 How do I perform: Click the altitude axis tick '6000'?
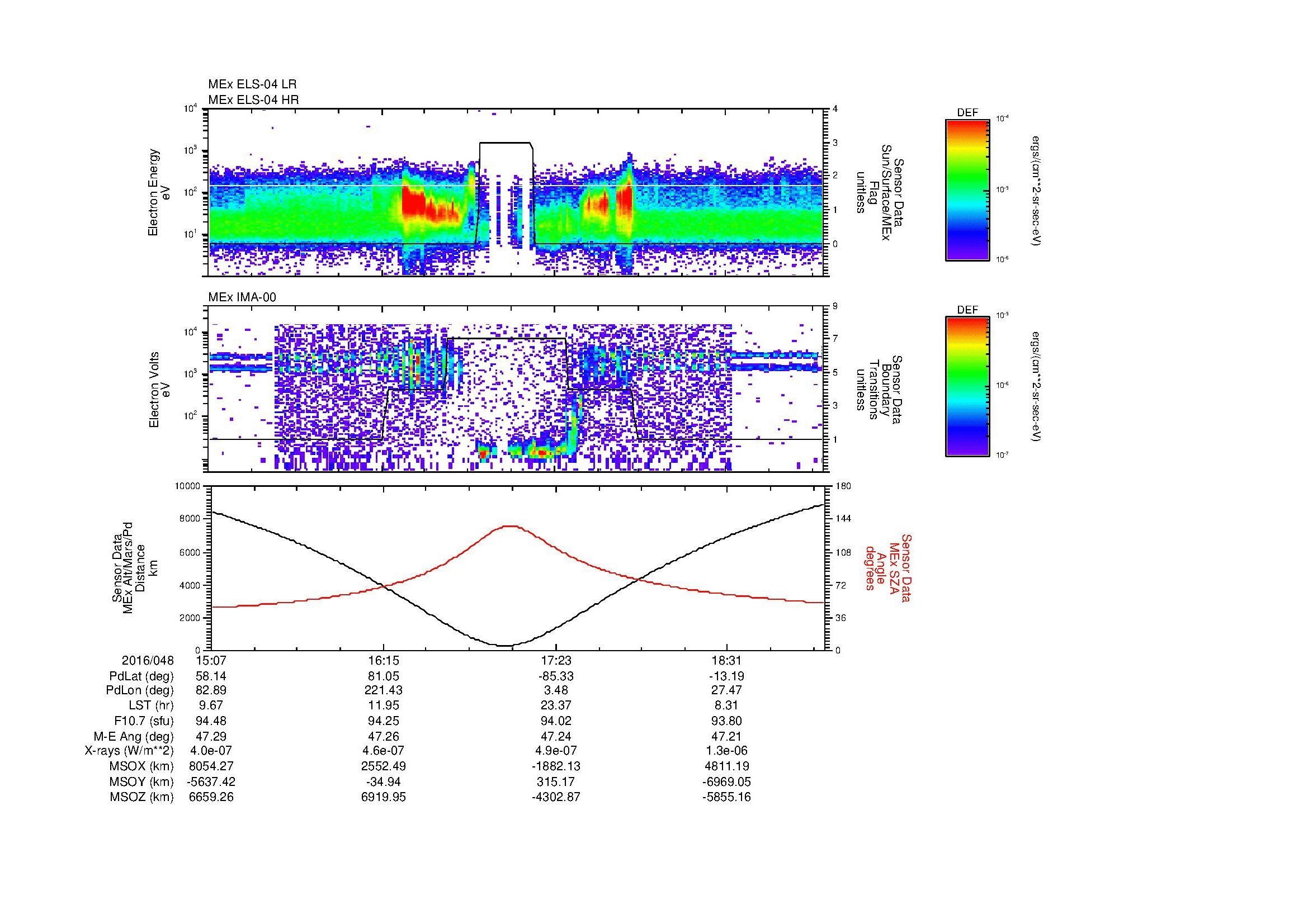click(190, 552)
